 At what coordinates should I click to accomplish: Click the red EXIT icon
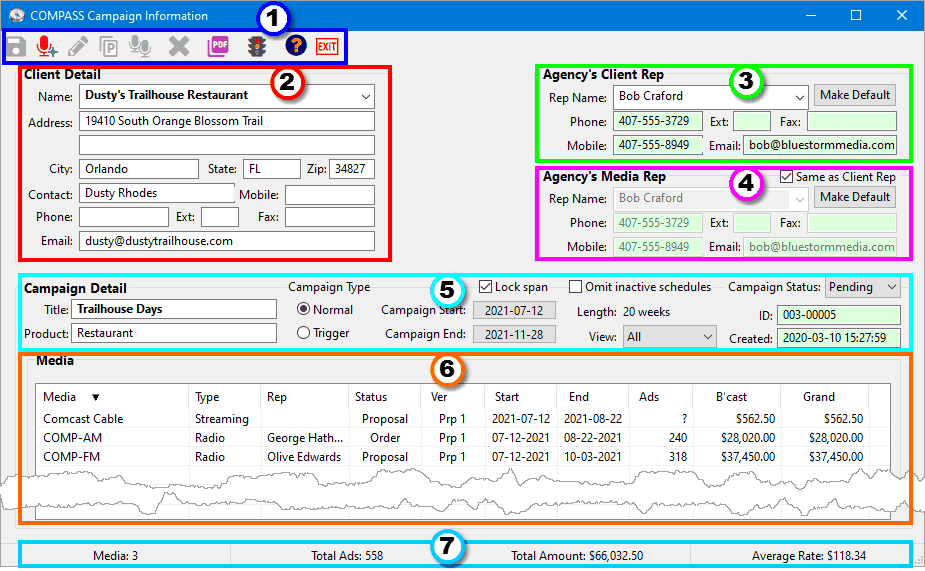[327, 46]
